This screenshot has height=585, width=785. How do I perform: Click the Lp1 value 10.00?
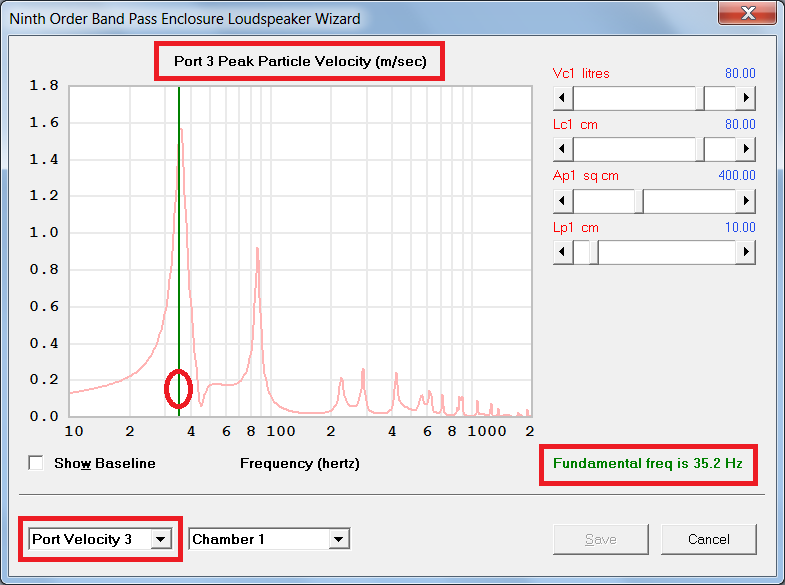[740, 228]
